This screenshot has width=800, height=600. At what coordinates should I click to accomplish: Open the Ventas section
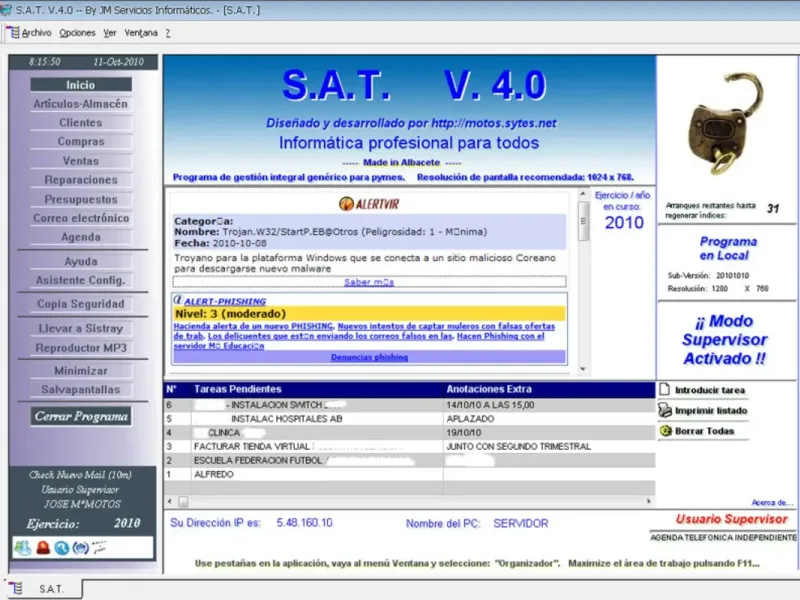click(81, 161)
